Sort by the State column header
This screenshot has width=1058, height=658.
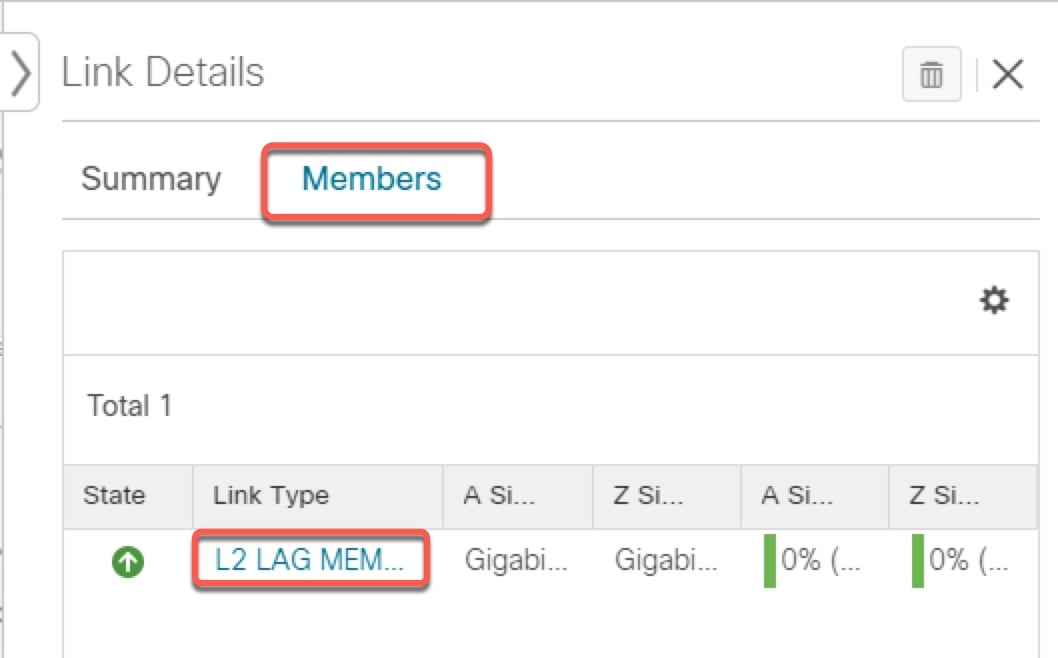point(114,496)
